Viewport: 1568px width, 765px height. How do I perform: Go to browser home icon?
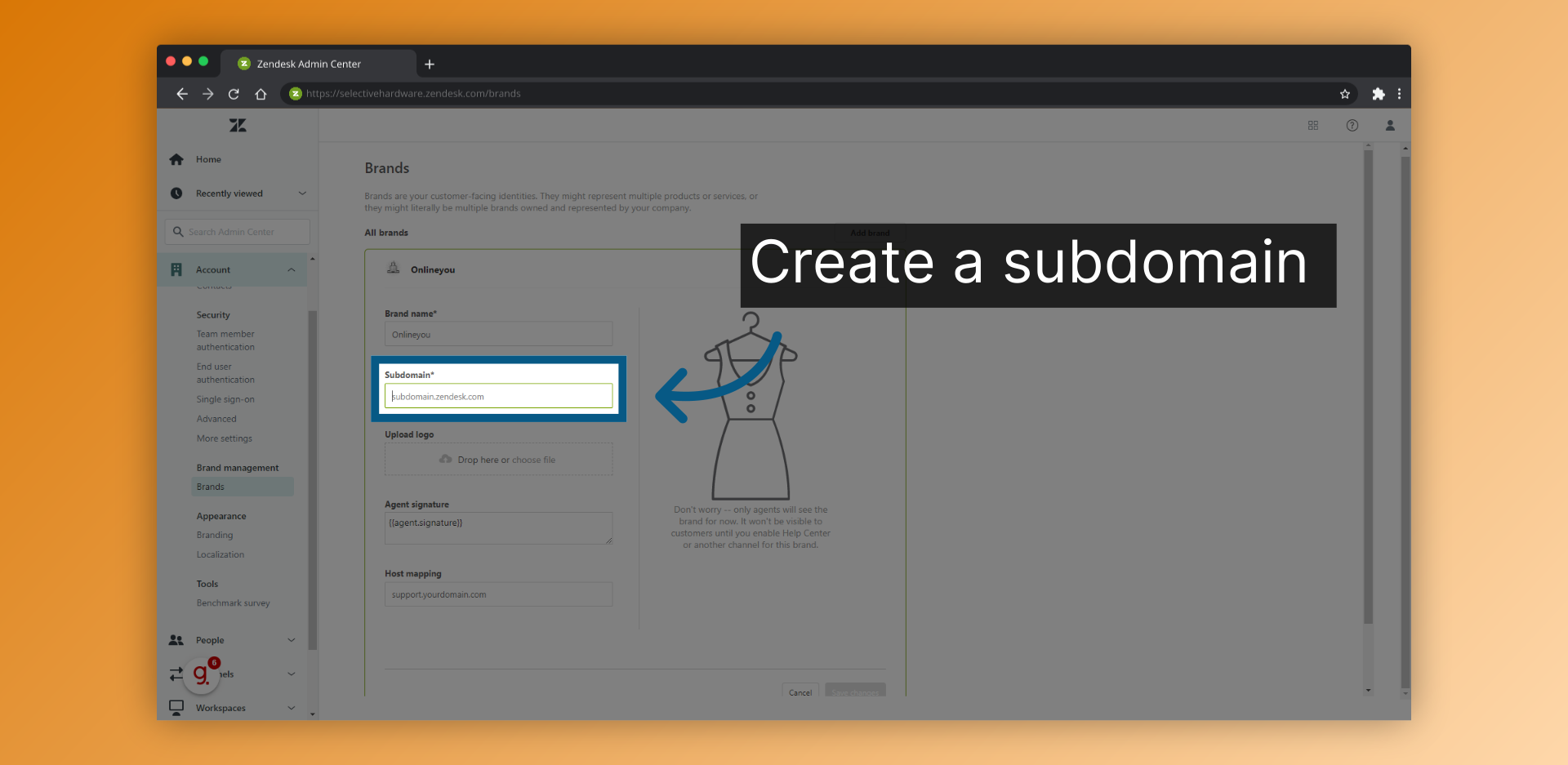point(261,94)
